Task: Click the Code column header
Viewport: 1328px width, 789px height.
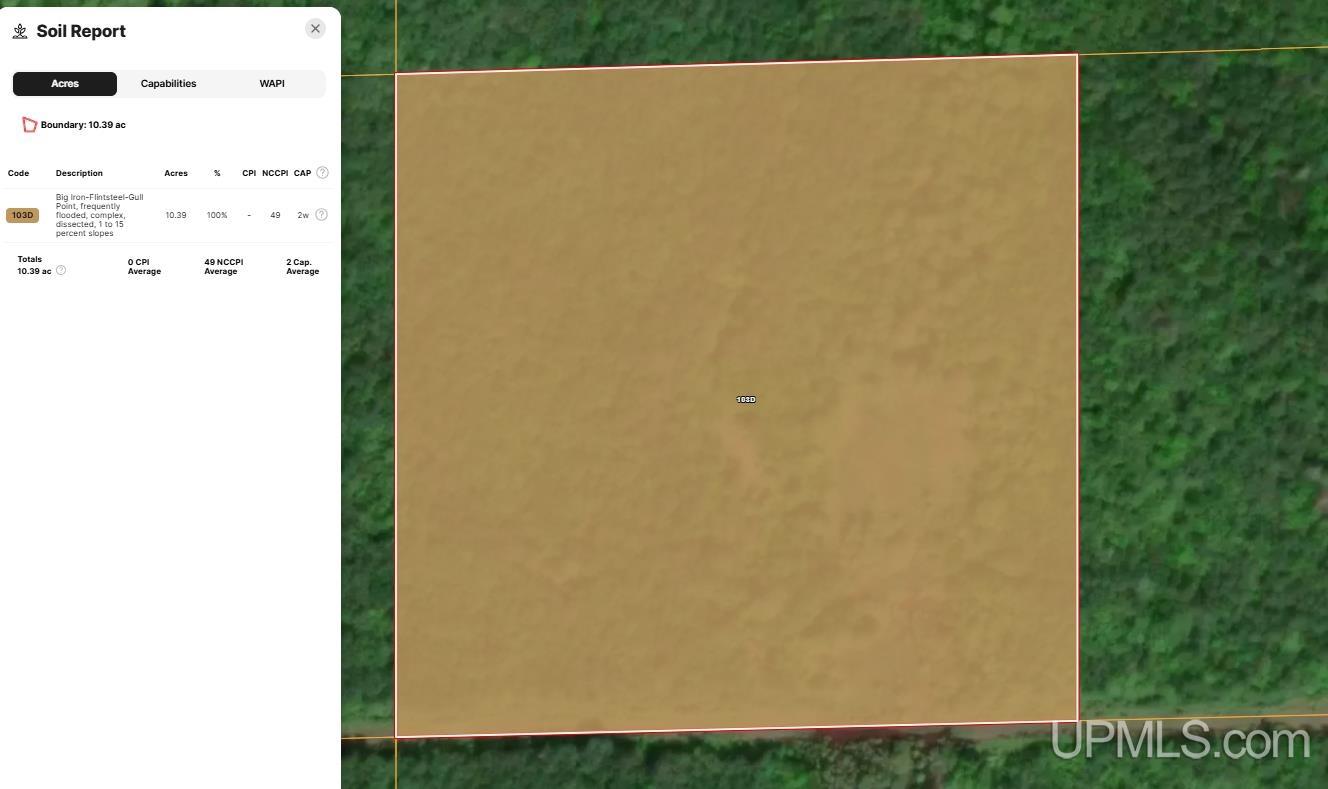Action: 18,173
